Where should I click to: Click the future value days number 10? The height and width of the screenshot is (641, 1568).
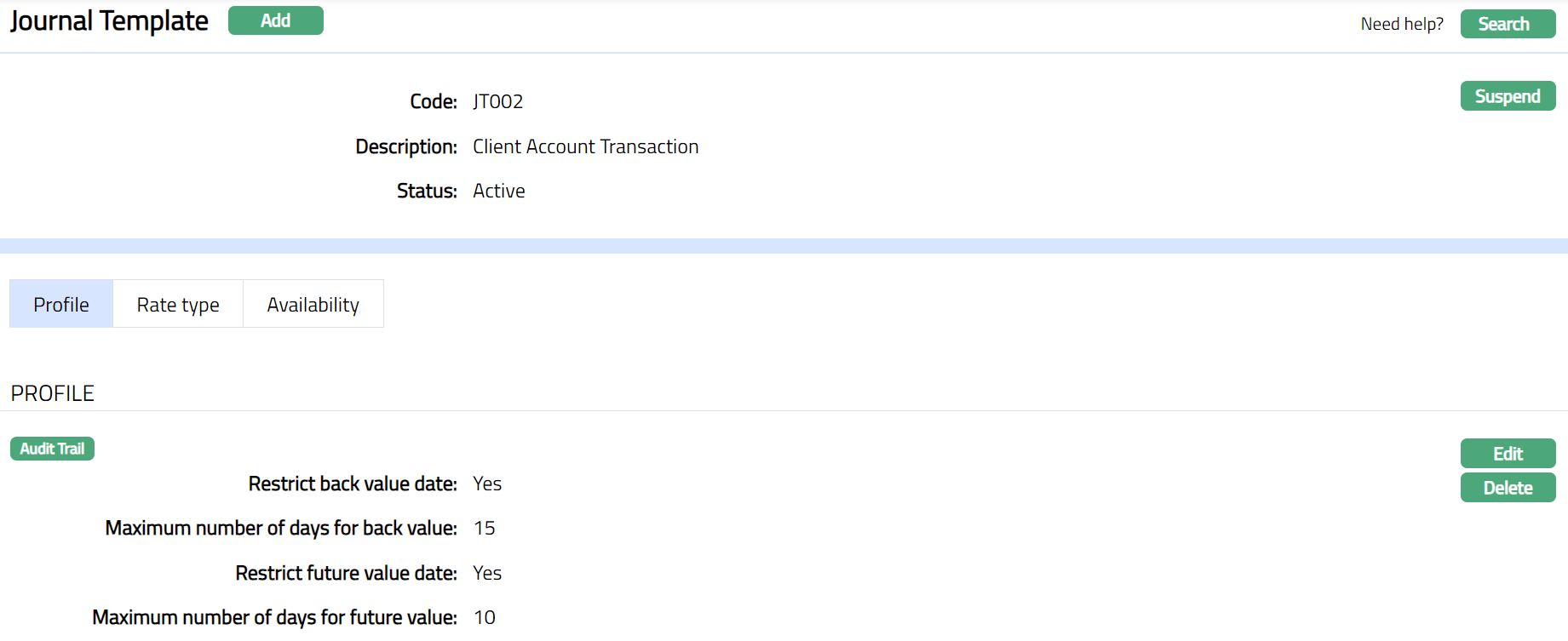(x=484, y=617)
